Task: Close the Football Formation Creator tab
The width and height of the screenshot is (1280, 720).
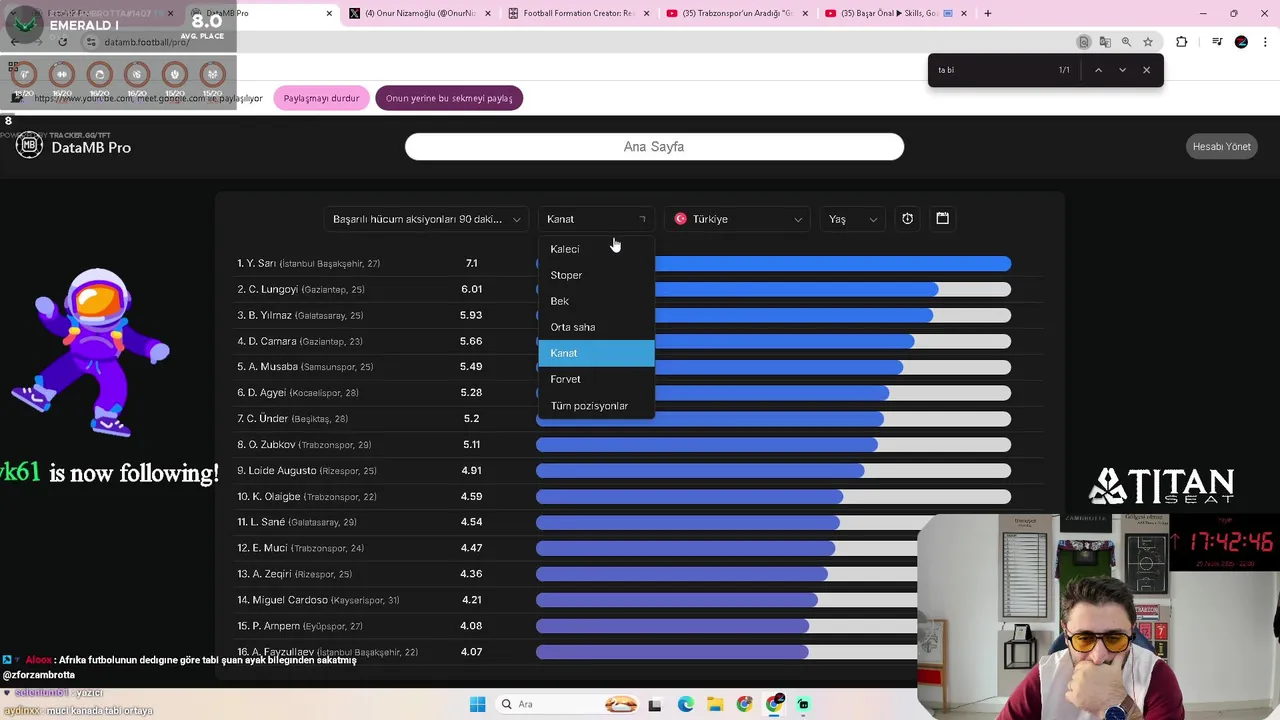Action: (x=647, y=13)
